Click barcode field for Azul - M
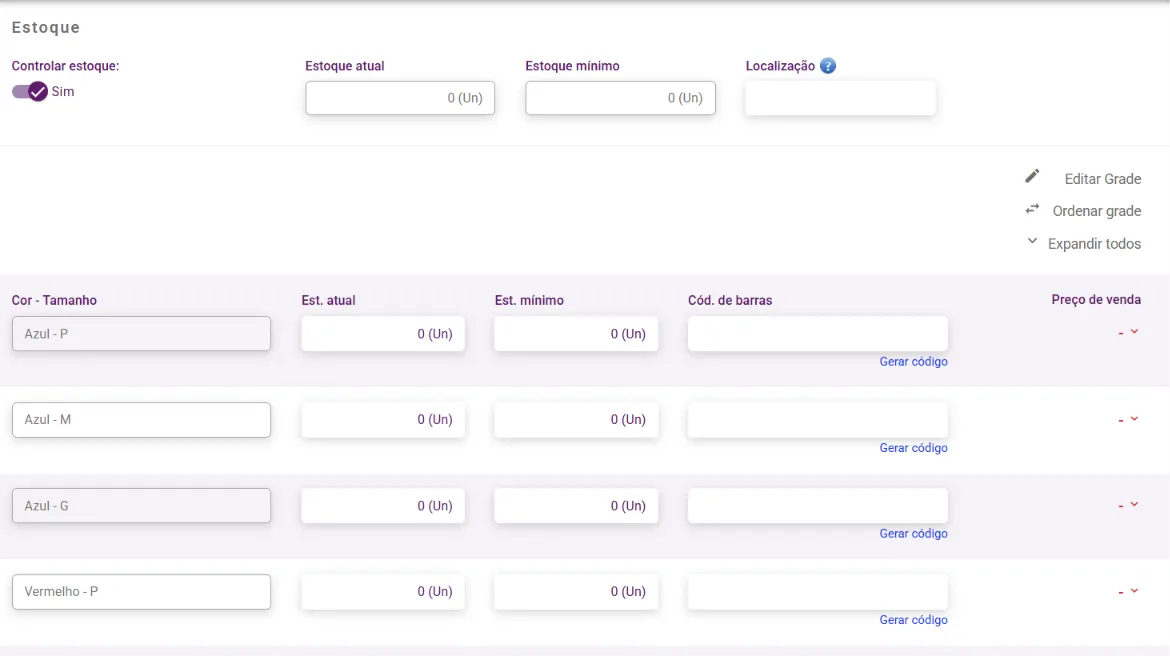This screenshot has width=1170, height=656. click(x=818, y=419)
